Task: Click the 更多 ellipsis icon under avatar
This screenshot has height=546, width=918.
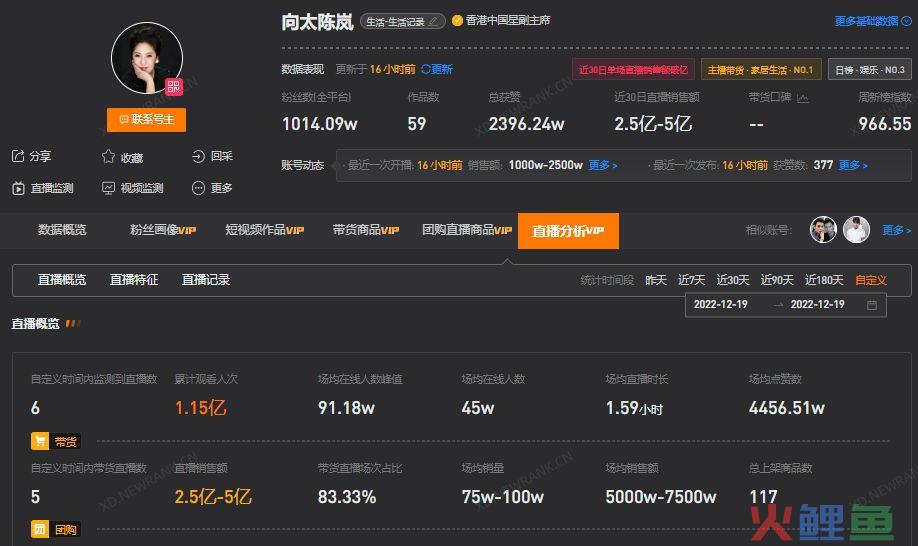Action: tap(198, 188)
